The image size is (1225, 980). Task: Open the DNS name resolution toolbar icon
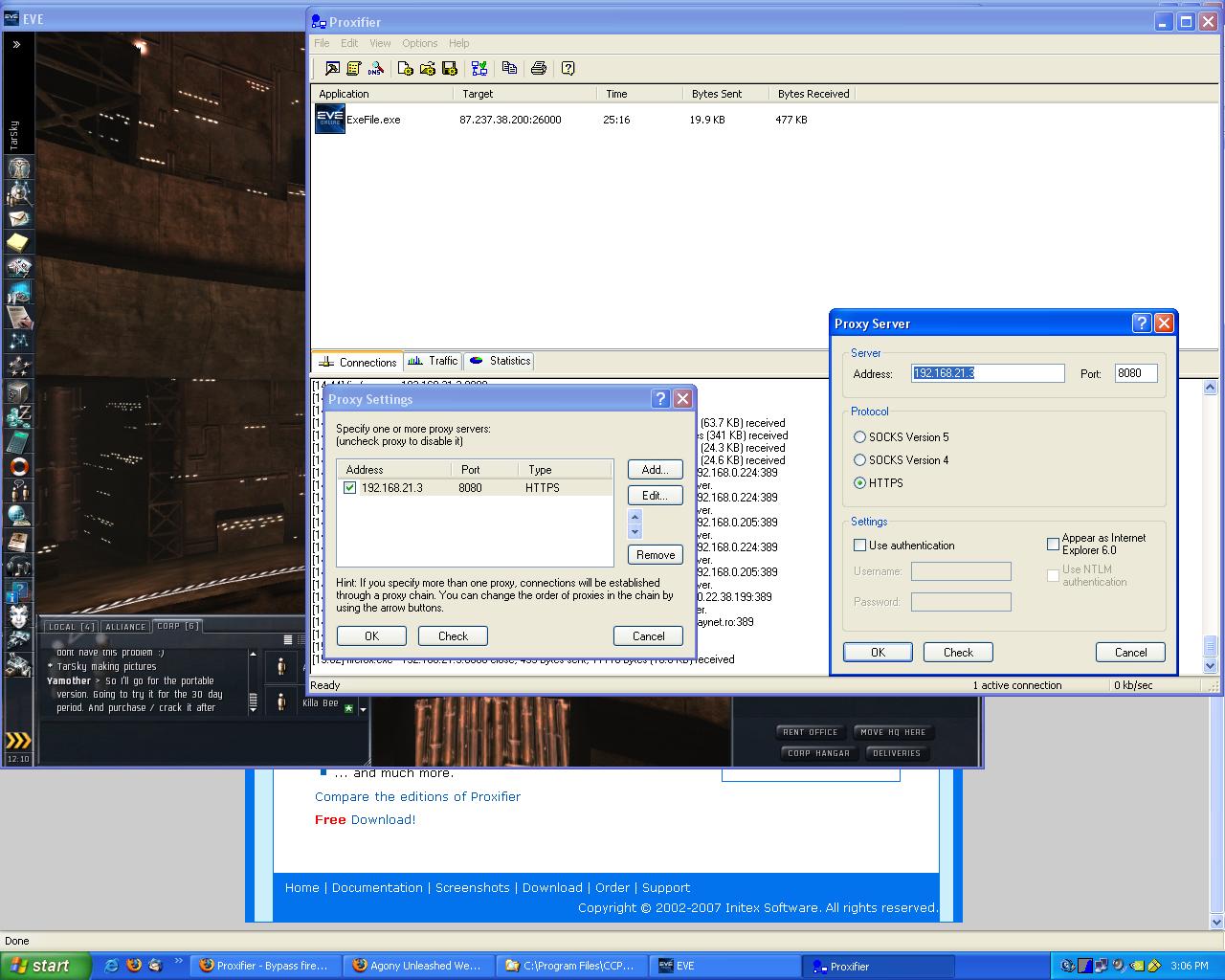(x=375, y=68)
